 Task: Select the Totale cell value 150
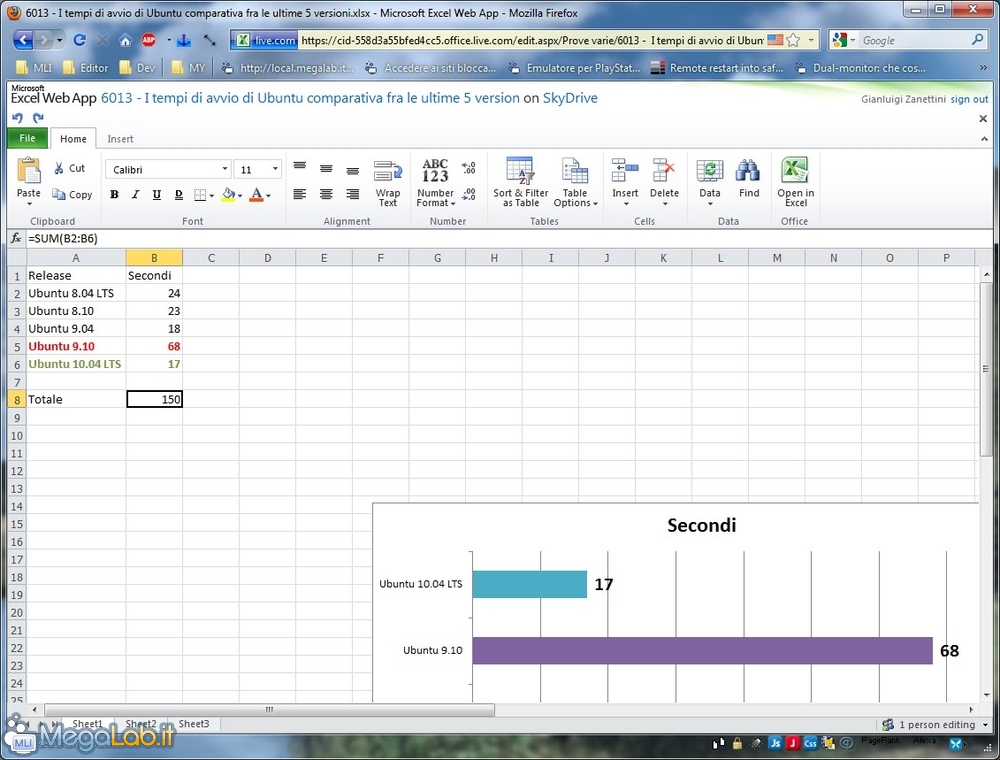[x=154, y=399]
